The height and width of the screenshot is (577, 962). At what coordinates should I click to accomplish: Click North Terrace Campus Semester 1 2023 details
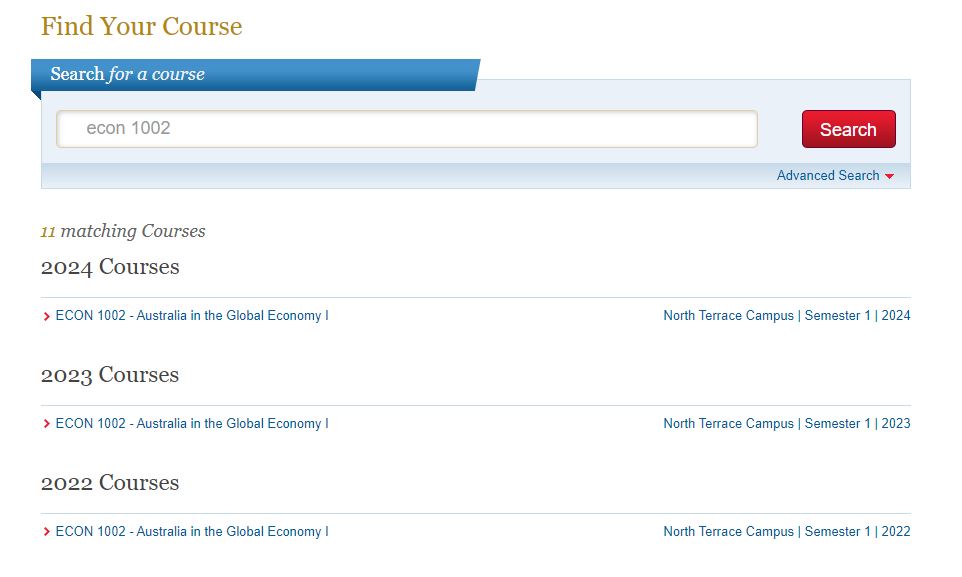pyautogui.click(x=786, y=423)
